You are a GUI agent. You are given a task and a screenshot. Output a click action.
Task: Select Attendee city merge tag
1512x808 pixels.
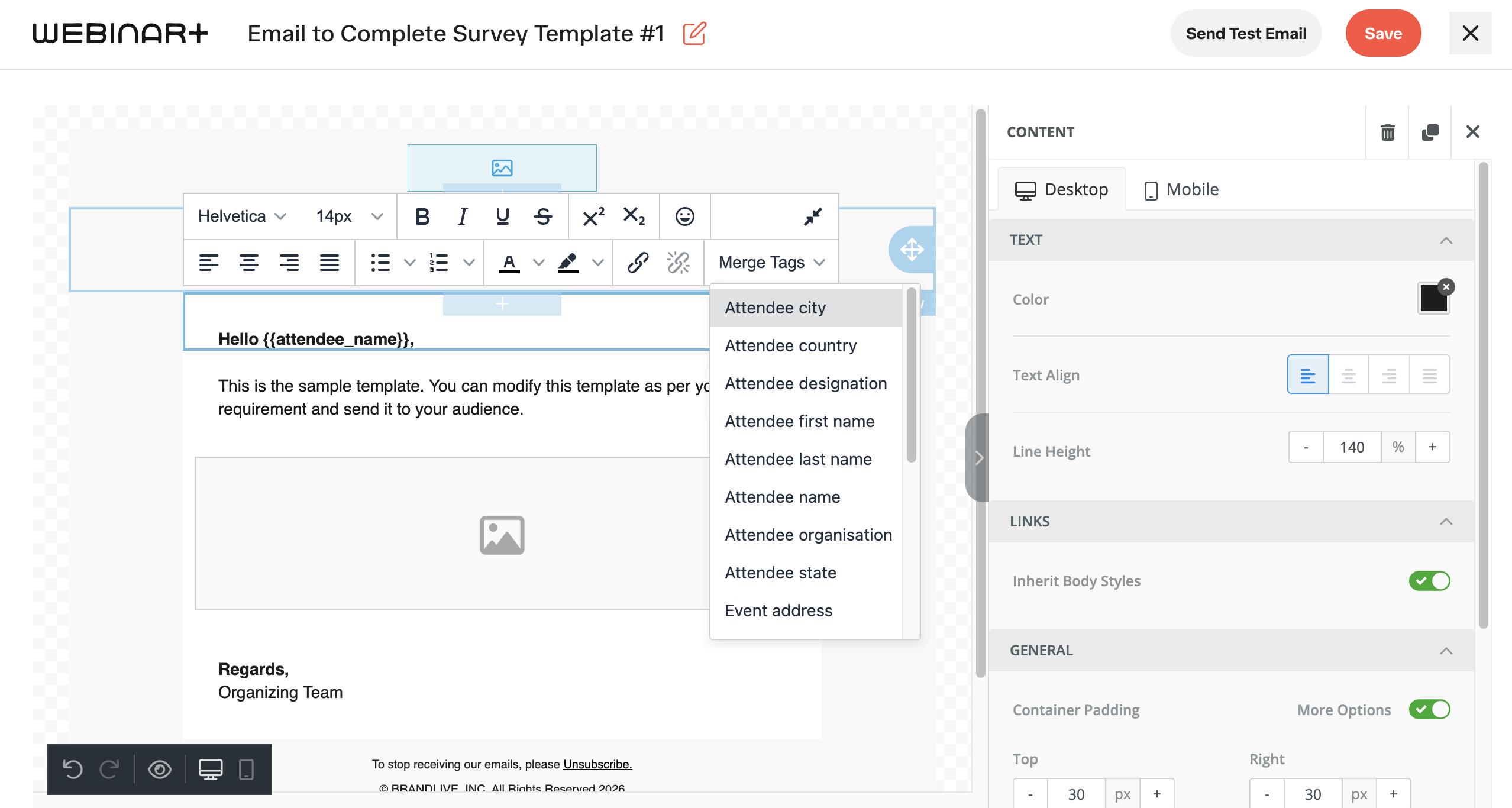coord(806,308)
